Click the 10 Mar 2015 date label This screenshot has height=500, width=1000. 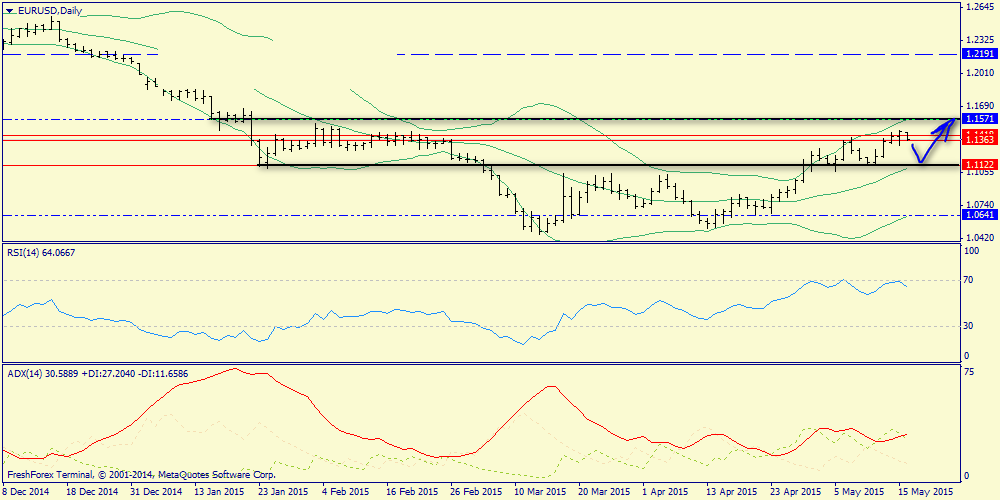point(541,492)
